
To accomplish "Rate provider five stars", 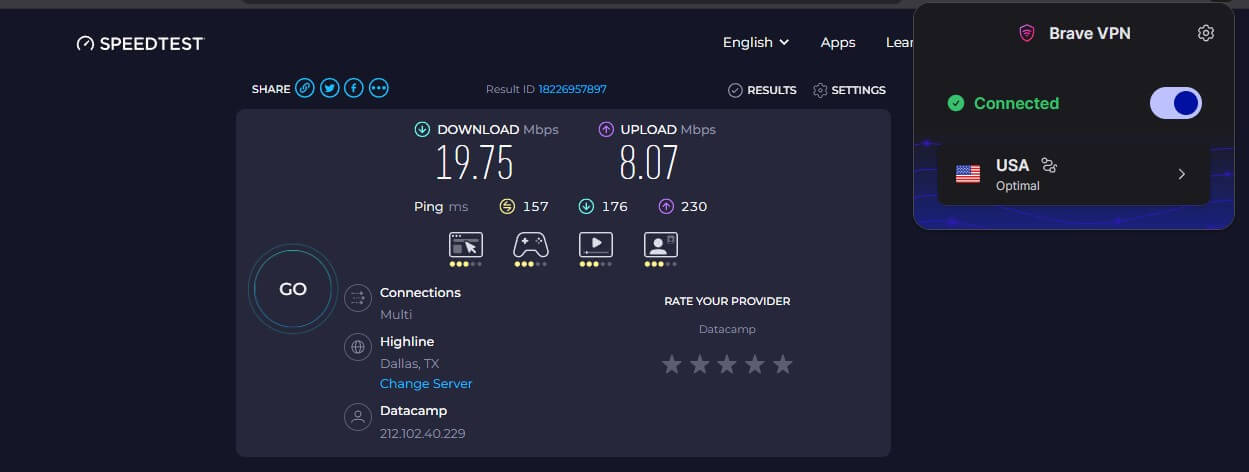I will 782,364.
